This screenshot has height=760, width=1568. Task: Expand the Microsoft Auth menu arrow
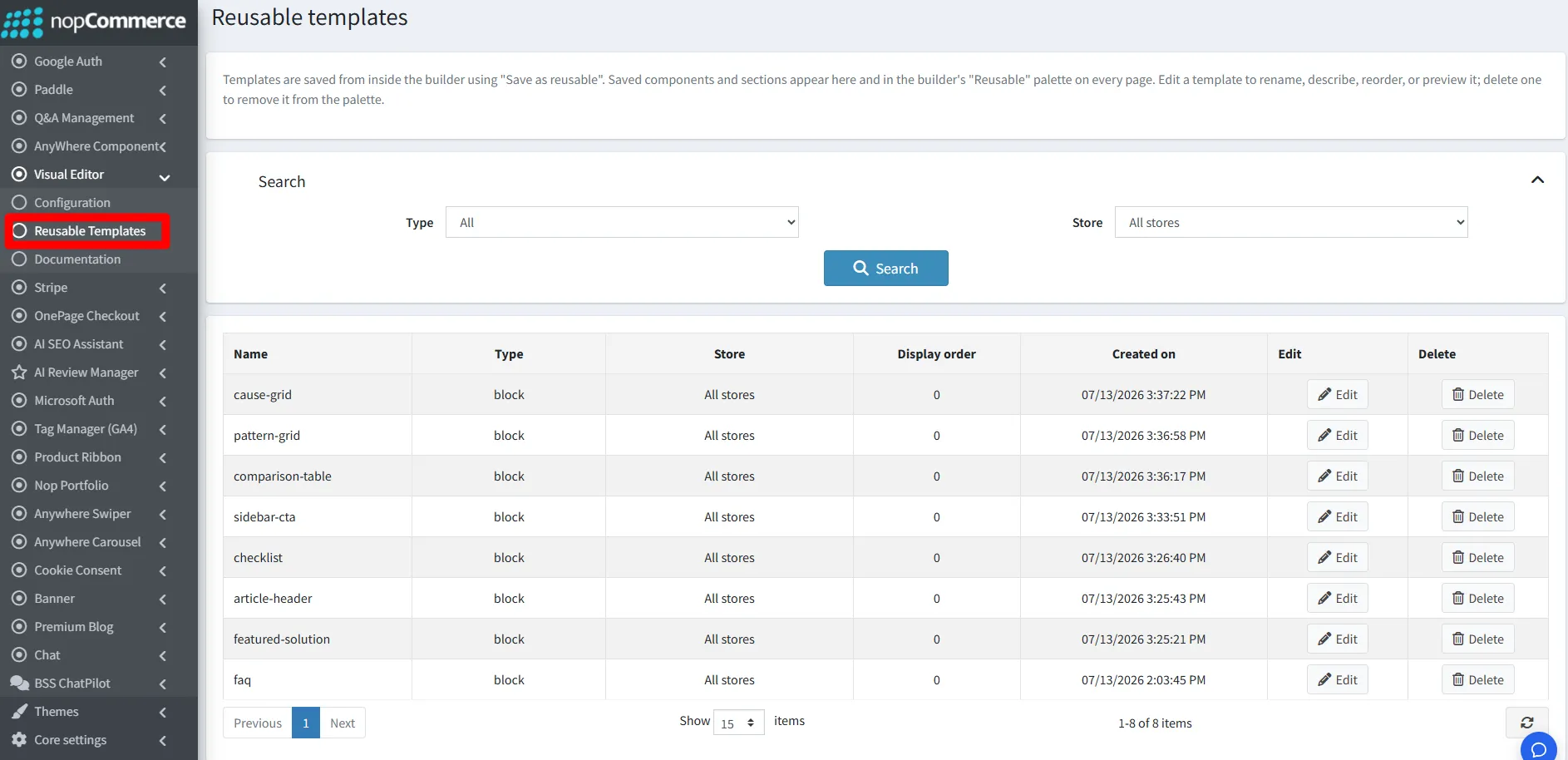163,402
